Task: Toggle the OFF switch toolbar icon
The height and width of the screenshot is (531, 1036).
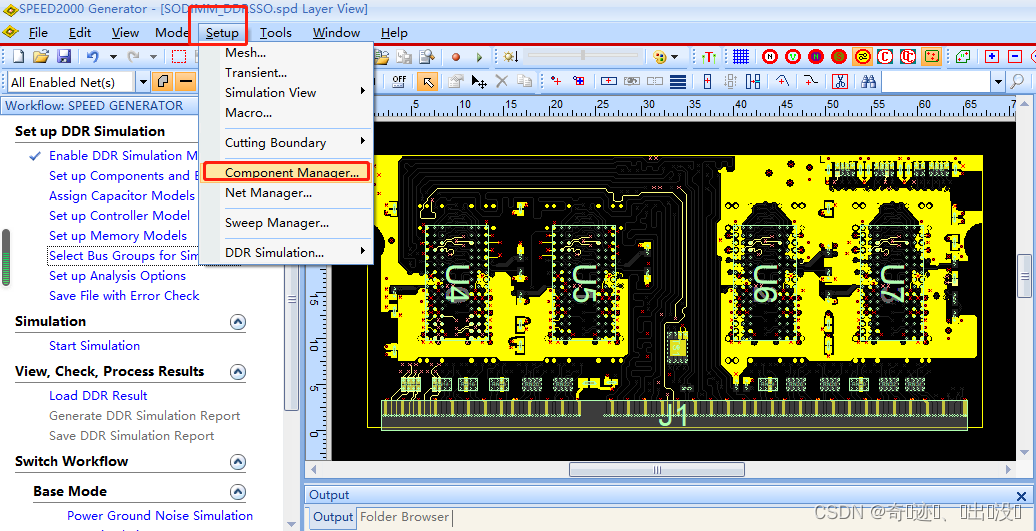Action: (x=399, y=82)
